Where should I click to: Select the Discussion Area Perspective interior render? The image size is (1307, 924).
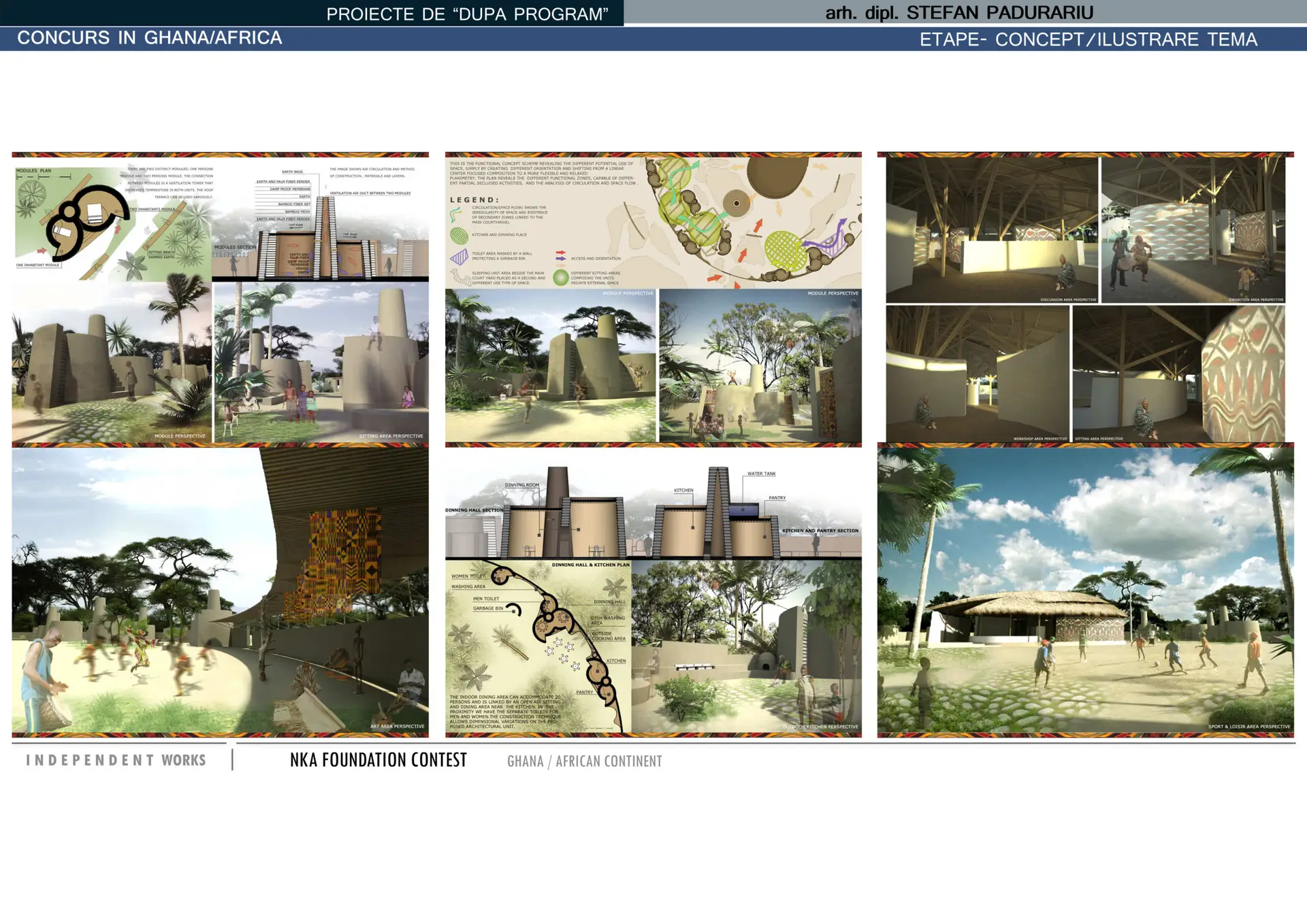coord(991,230)
